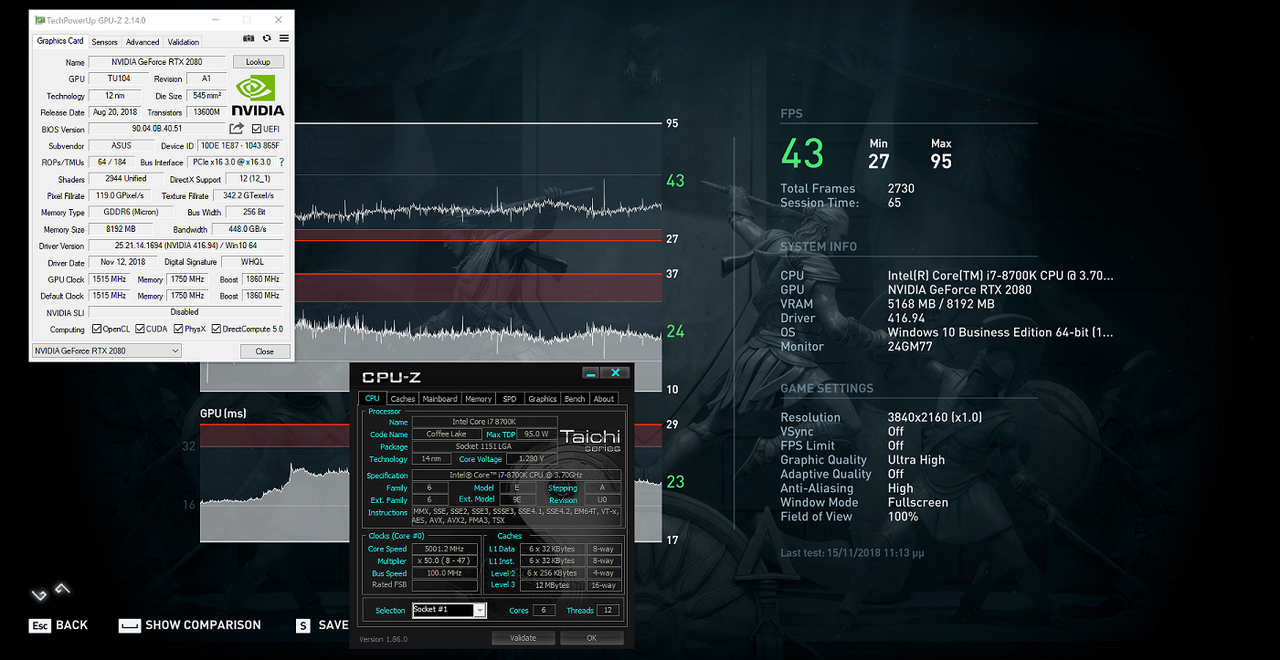
Task: Click the Close button in GPU-Z
Action: (264, 351)
